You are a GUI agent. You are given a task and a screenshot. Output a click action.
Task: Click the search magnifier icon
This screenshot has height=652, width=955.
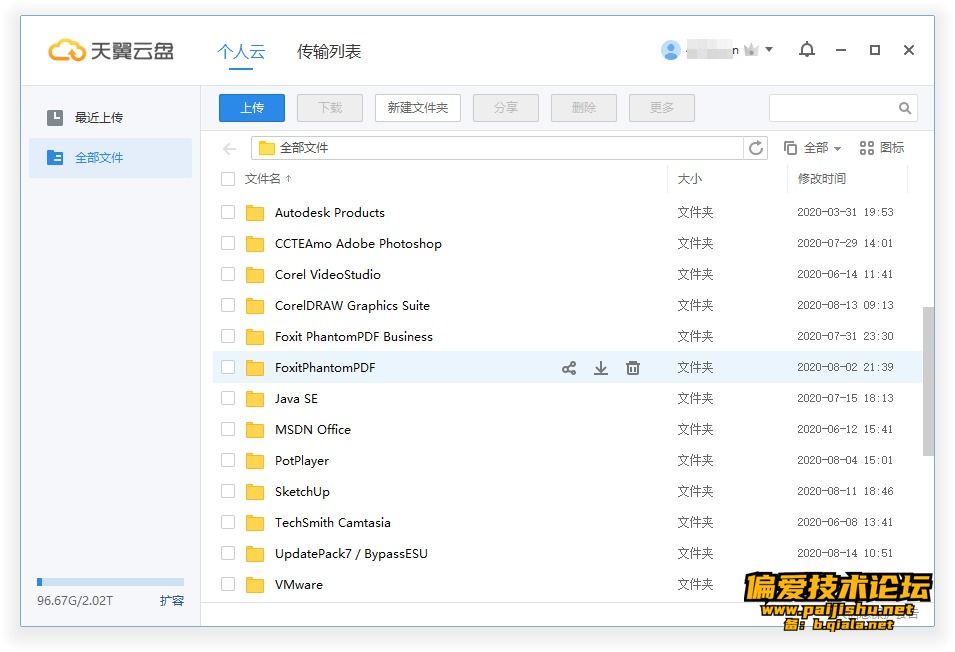click(905, 108)
